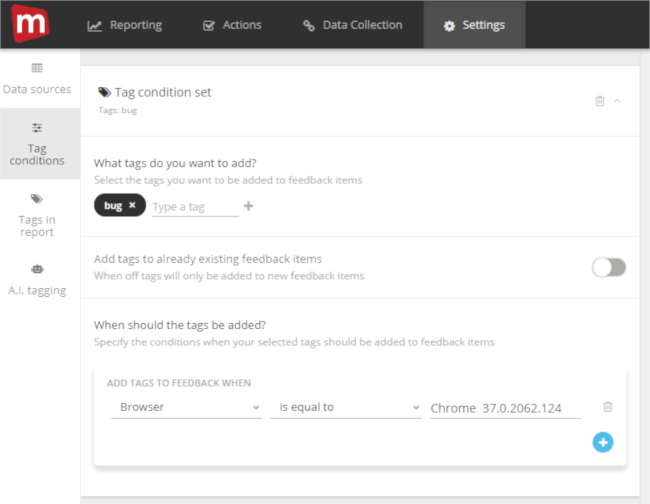Delete the tag condition set
Image resolution: width=650 pixels, height=504 pixels.
[600, 101]
